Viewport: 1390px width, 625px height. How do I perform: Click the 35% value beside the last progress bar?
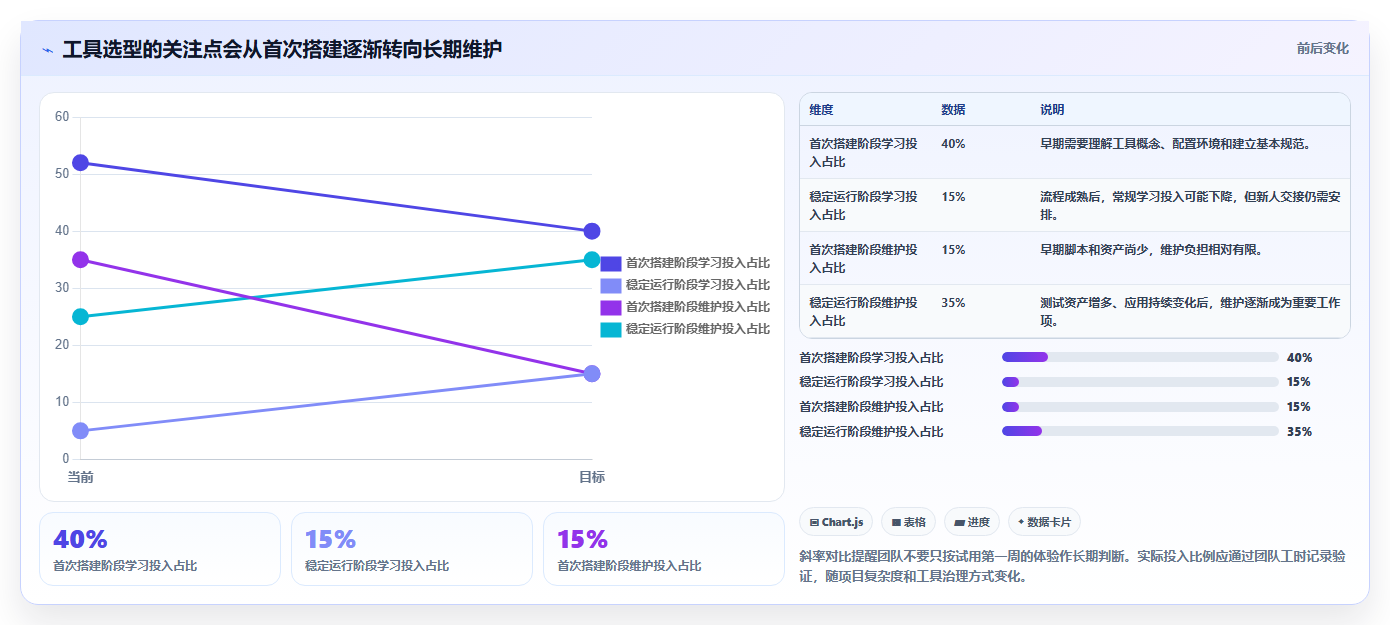click(x=1300, y=432)
